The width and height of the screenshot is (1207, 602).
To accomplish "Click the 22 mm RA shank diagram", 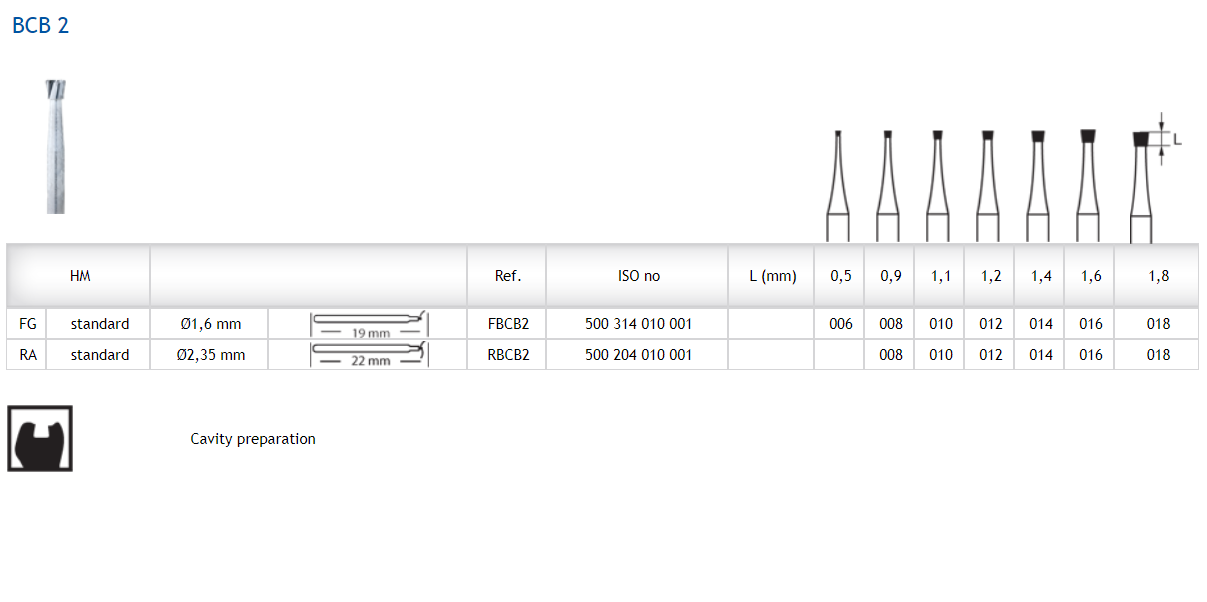I will point(368,355).
